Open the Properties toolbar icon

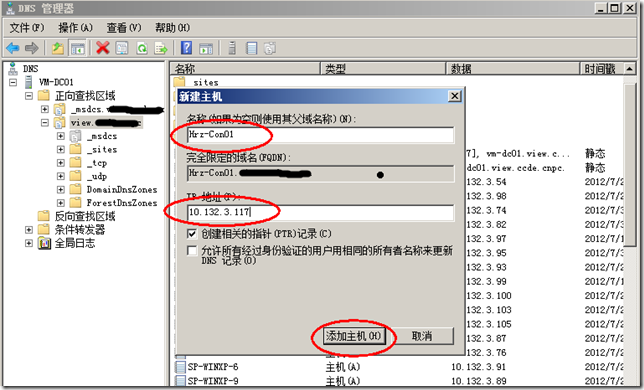point(122,48)
